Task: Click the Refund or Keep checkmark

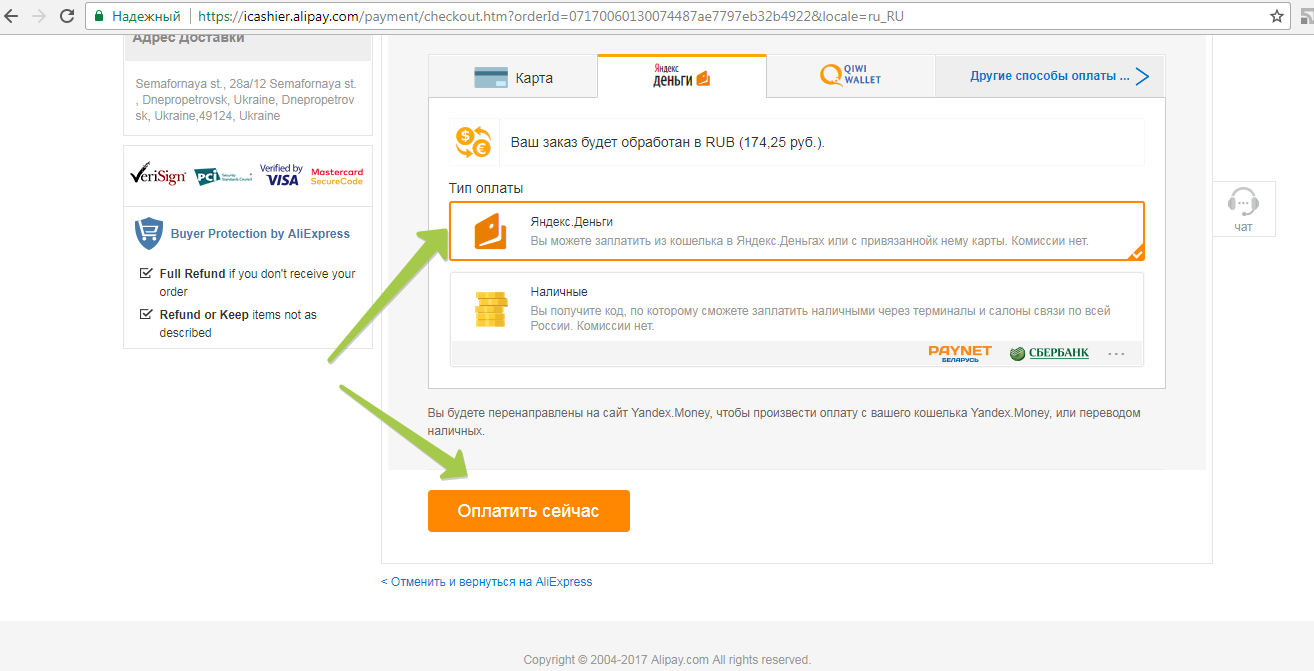Action: (145, 314)
